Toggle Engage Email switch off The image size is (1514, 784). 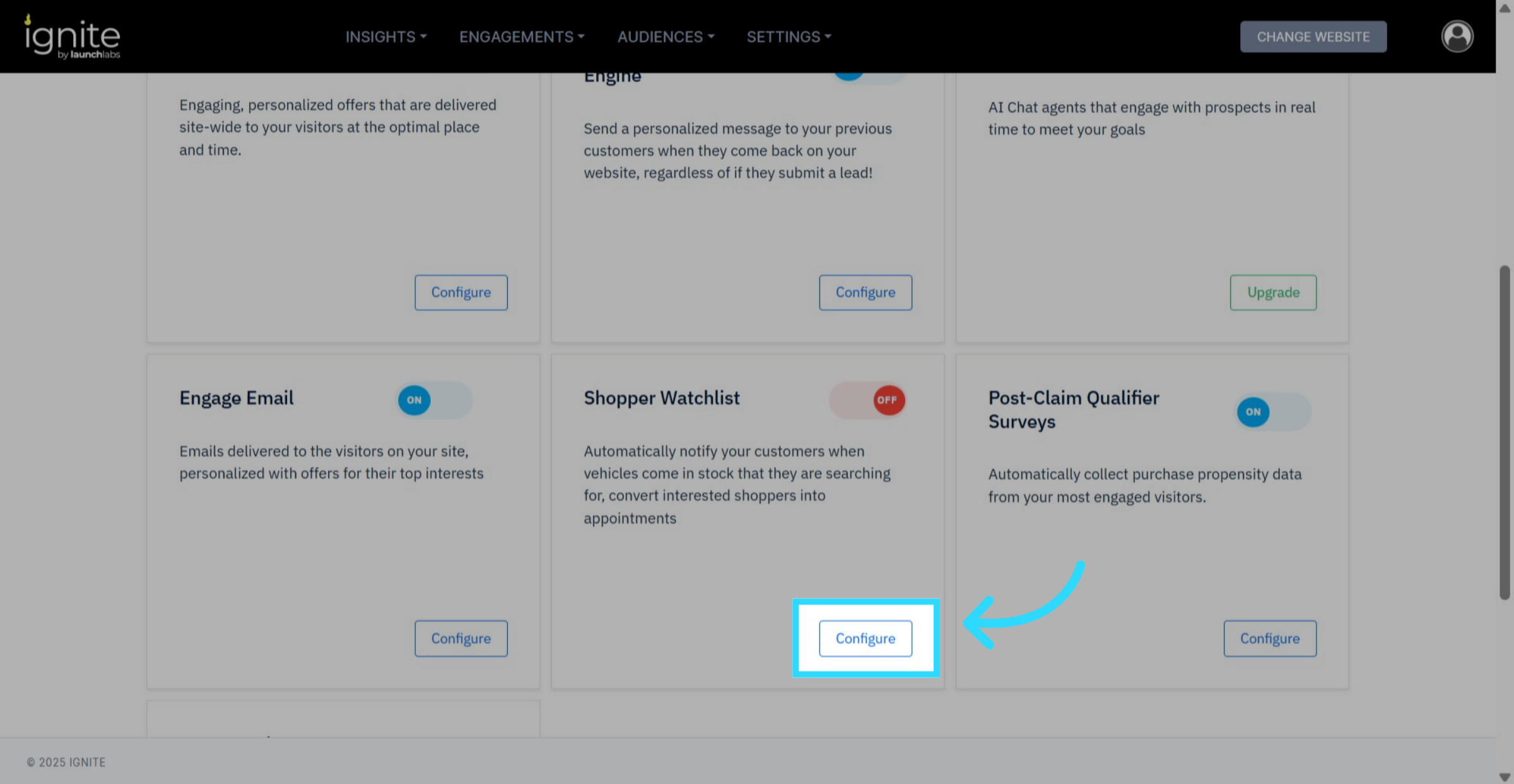[x=434, y=400]
